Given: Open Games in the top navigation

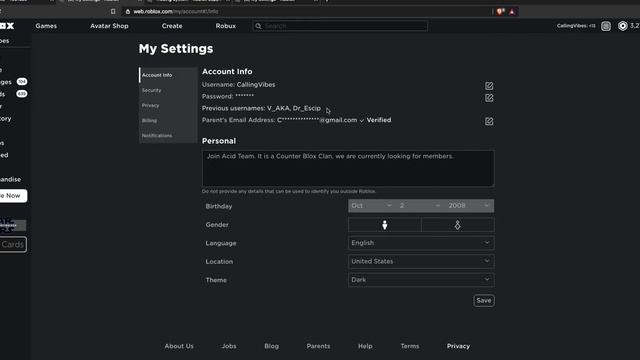Looking at the screenshot, I should [46, 26].
